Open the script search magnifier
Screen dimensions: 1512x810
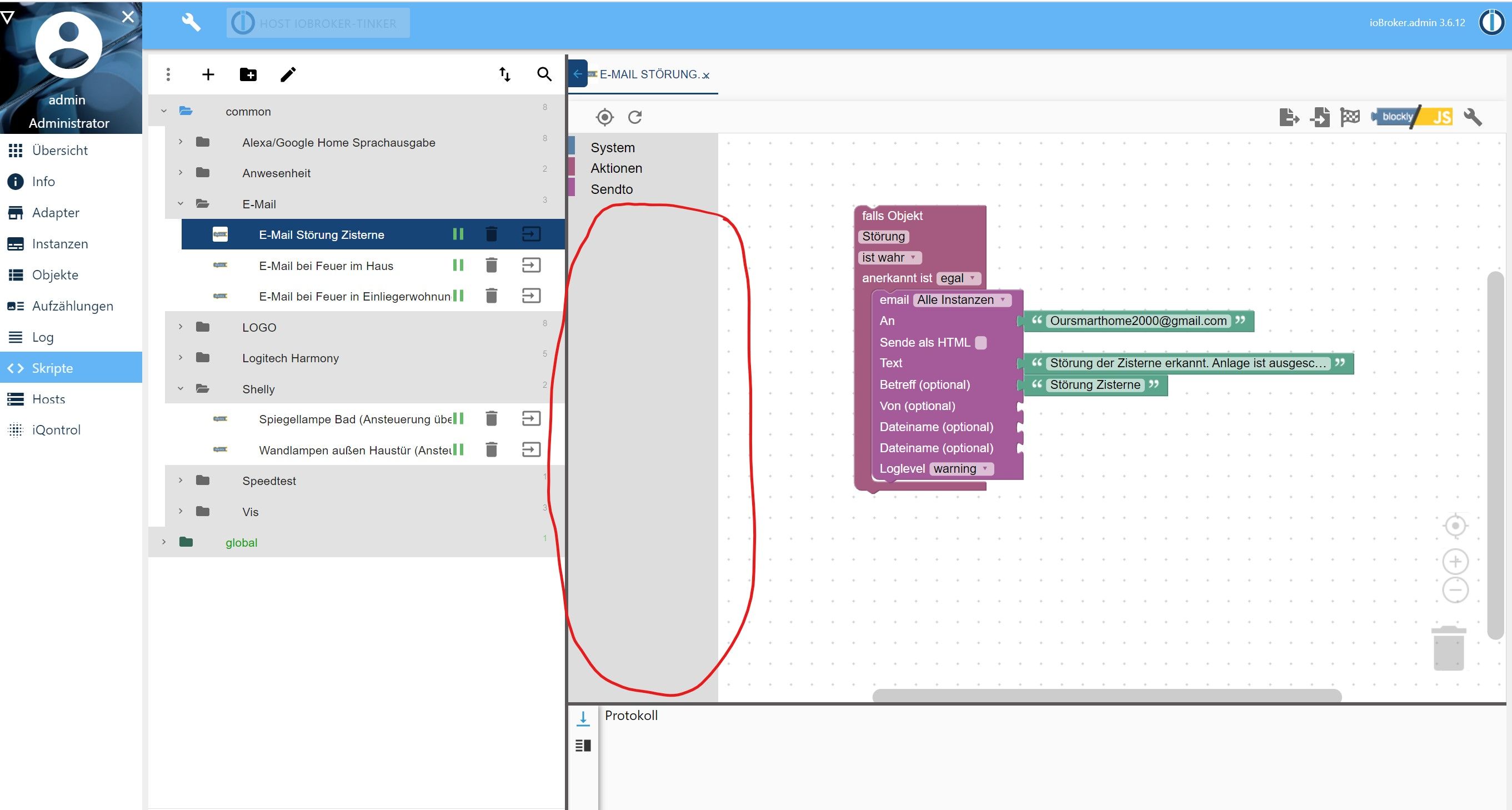tap(544, 74)
